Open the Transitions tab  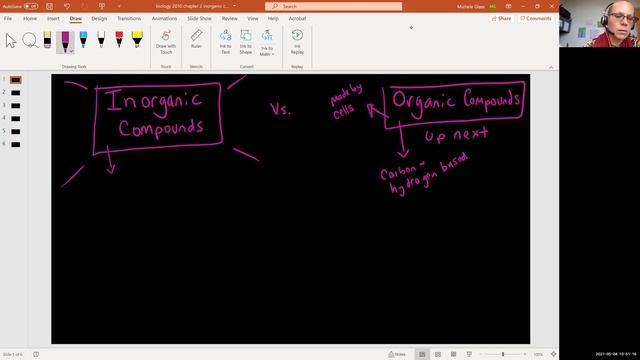(x=129, y=19)
